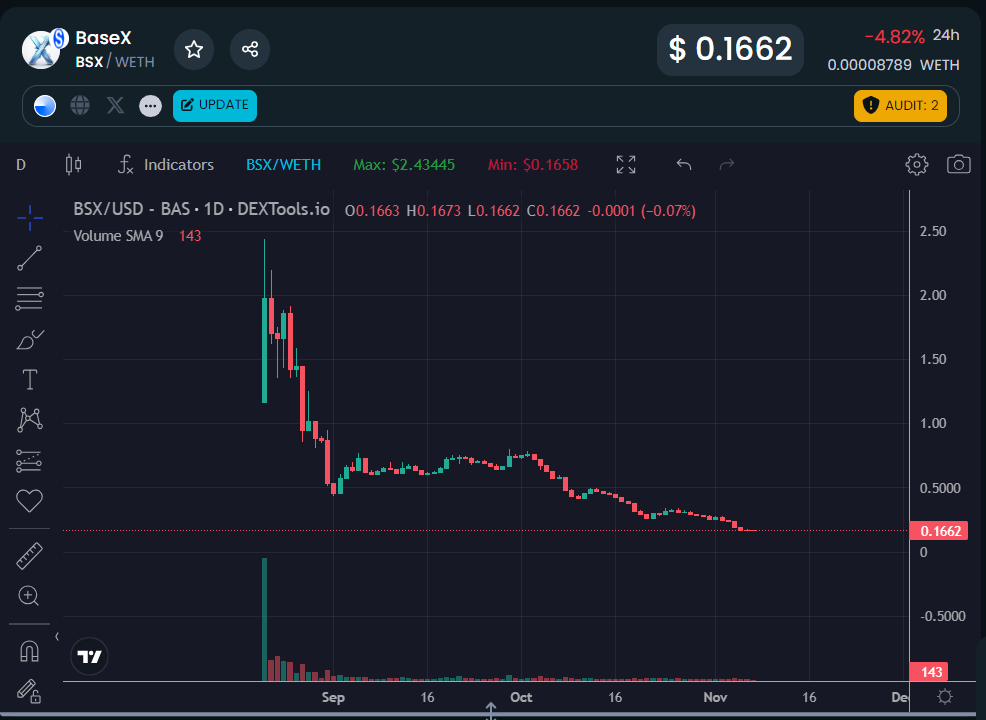Activate the zoom in magnifier tool
Viewport: 986px width, 720px height.
coord(30,595)
